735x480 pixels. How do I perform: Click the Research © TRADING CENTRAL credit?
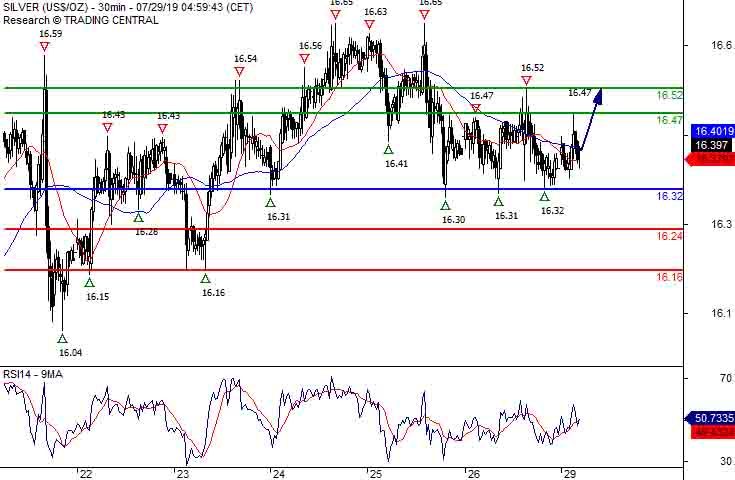pyautogui.click(x=81, y=20)
